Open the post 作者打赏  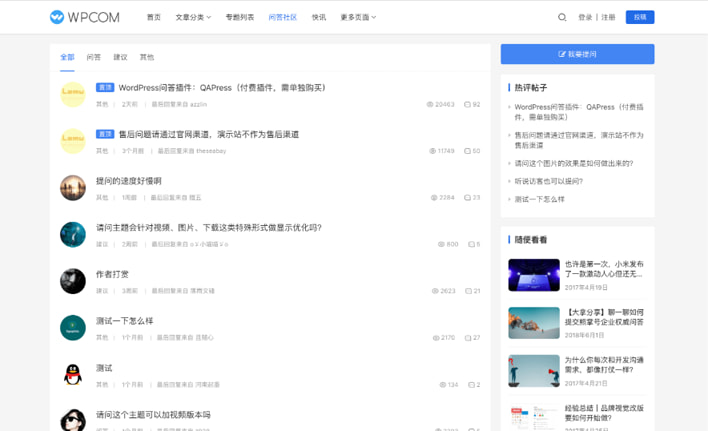coord(112,274)
